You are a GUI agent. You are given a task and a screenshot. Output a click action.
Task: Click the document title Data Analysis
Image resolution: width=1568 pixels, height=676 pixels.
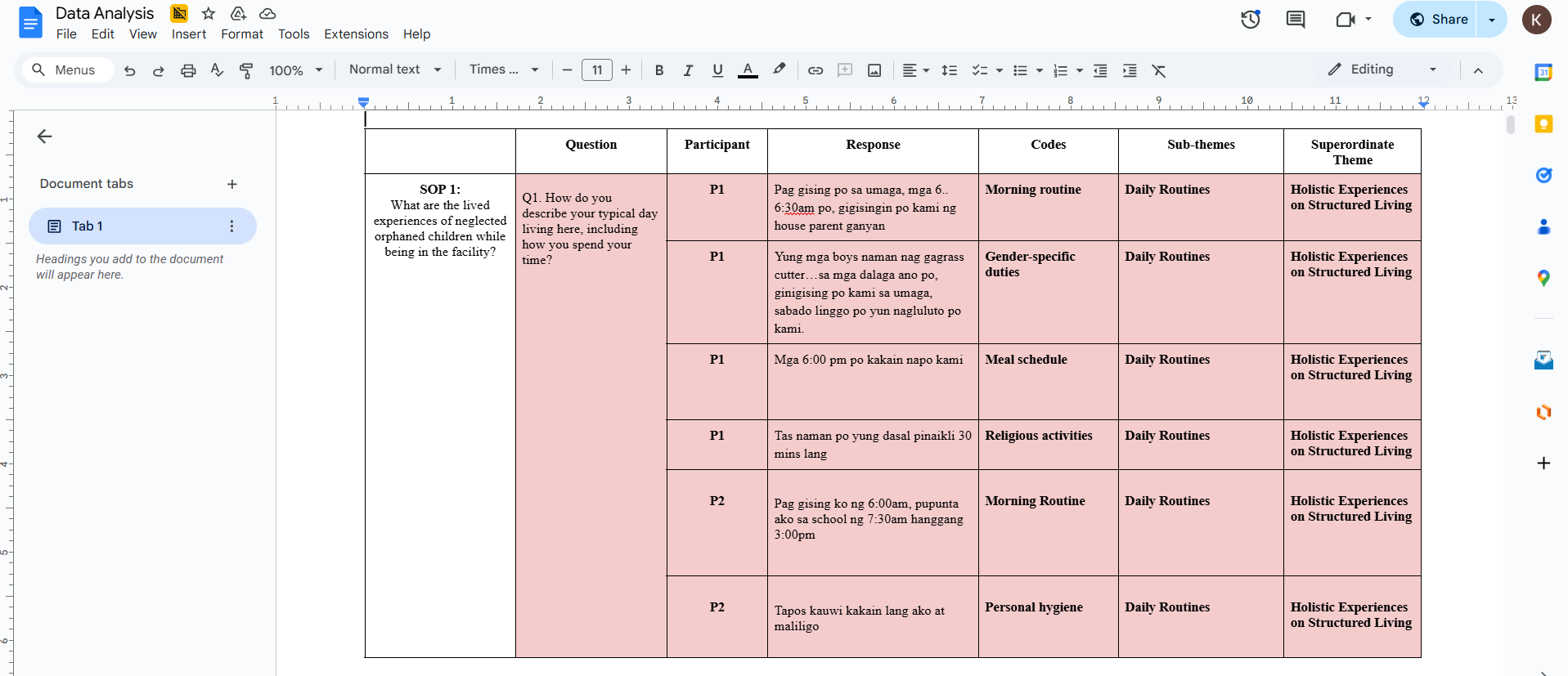click(105, 13)
